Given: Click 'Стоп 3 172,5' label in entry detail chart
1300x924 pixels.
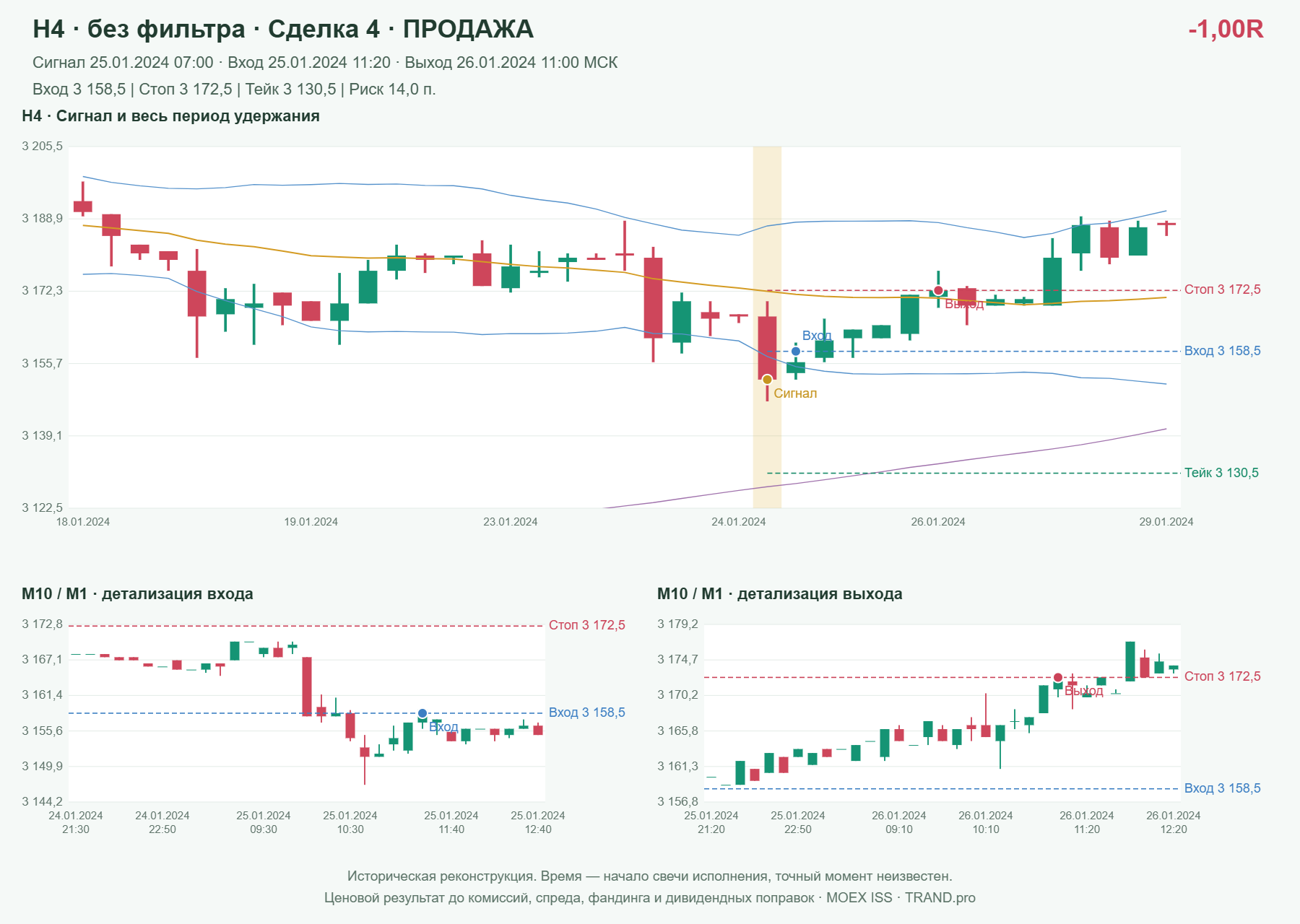Looking at the screenshot, I should (587, 625).
